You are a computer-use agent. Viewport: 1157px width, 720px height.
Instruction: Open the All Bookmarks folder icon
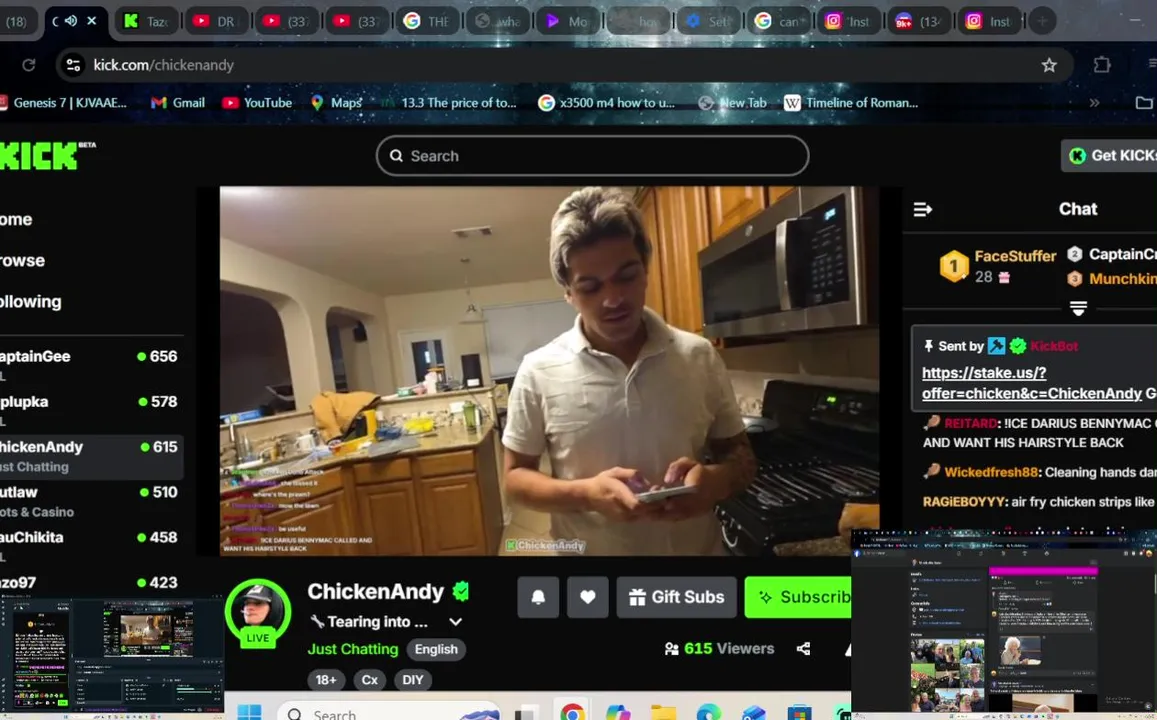[1144, 103]
